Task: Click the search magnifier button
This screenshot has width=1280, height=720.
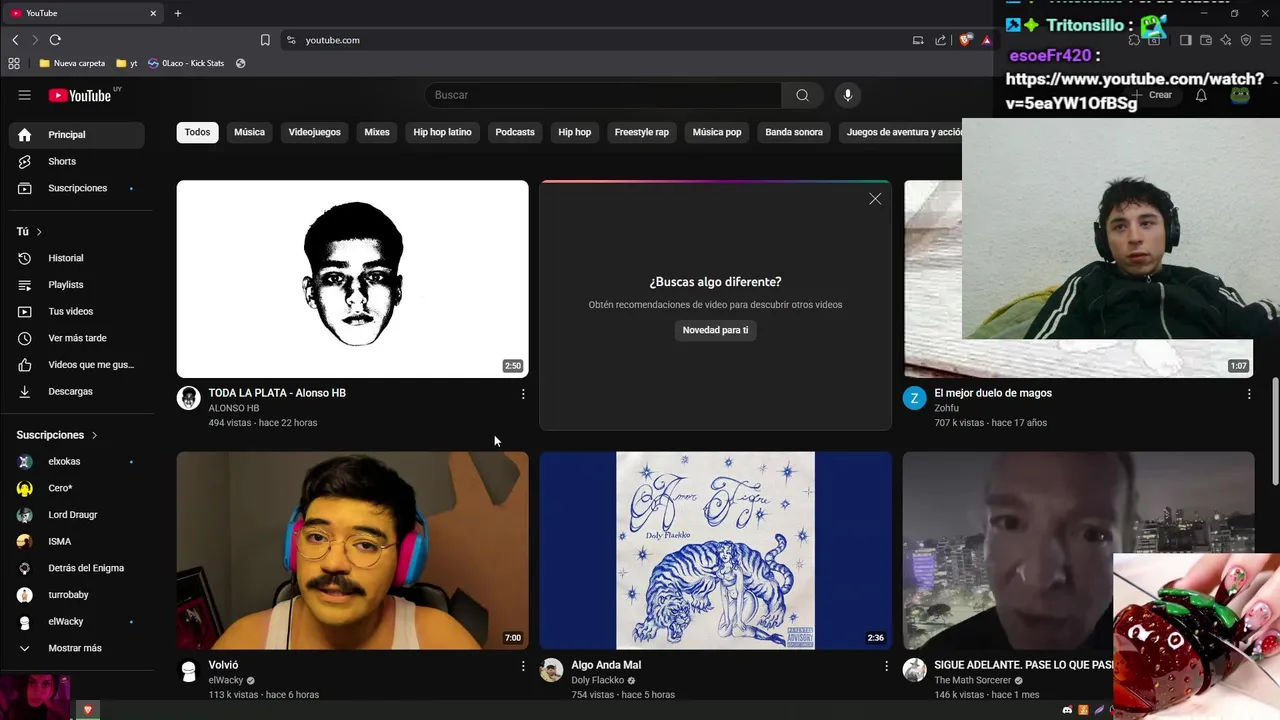Action: 802,95
